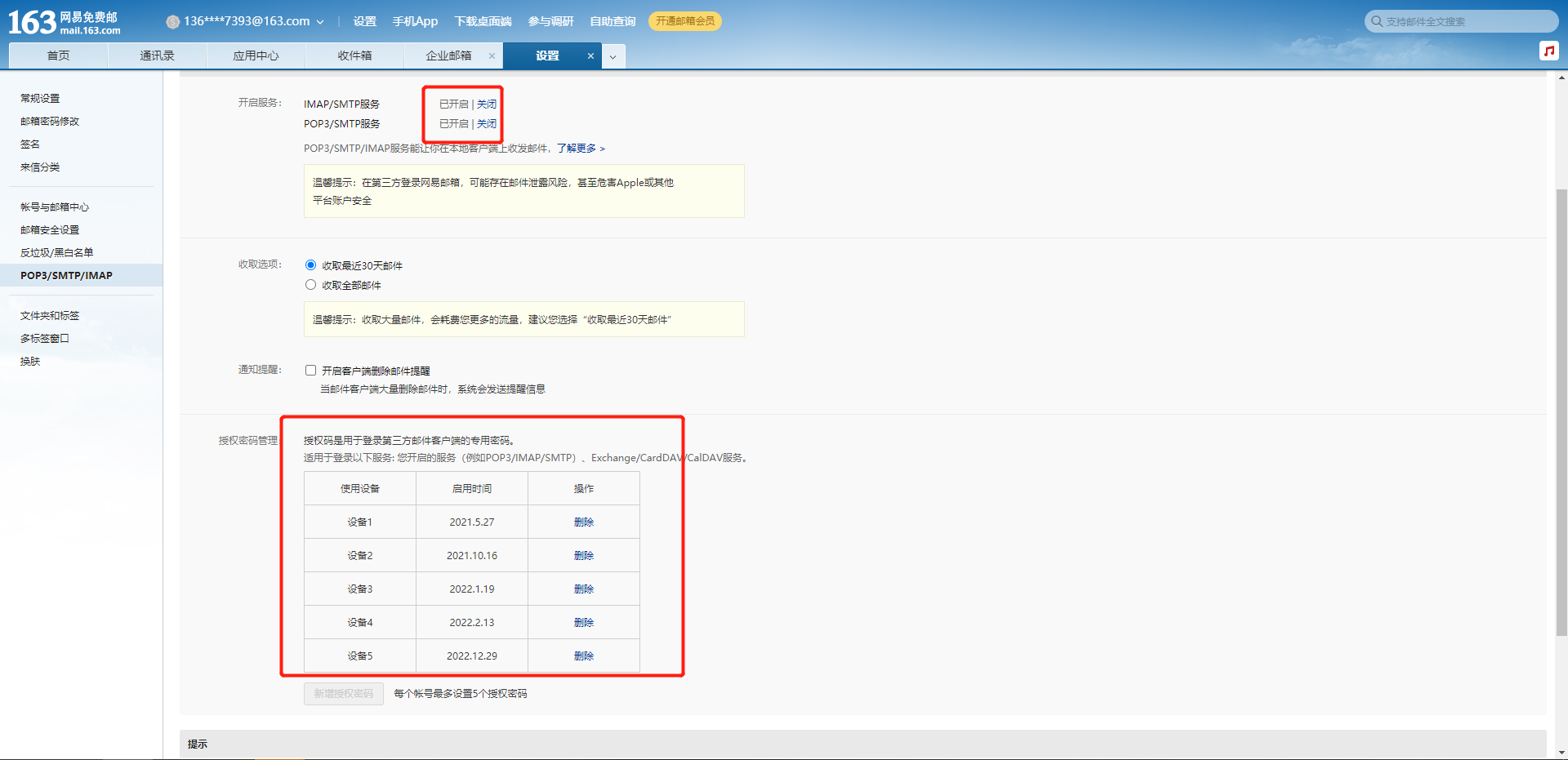1568x760 pixels.
Task: Click the 2022.1.19 date cell
Action: [x=472, y=589]
